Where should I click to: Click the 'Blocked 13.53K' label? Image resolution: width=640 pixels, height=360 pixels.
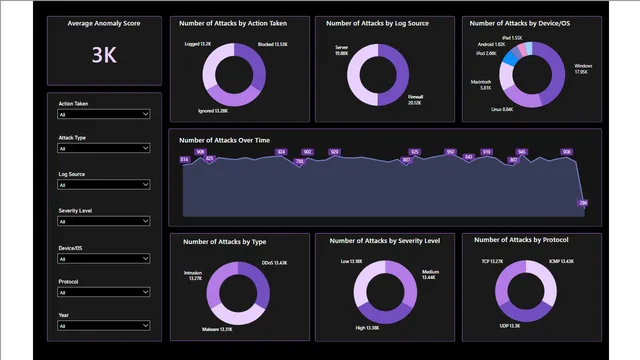(273, 44)
